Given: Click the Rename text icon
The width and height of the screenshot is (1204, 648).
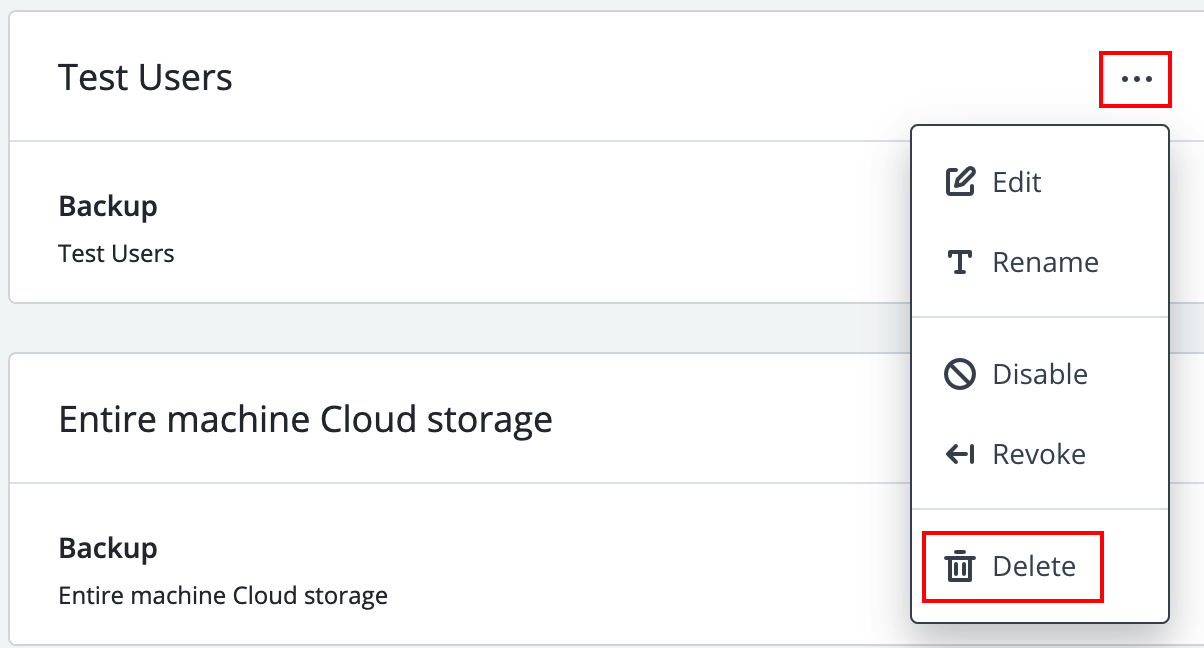Looking at the screenshot, I should click(x=960, y=262).
